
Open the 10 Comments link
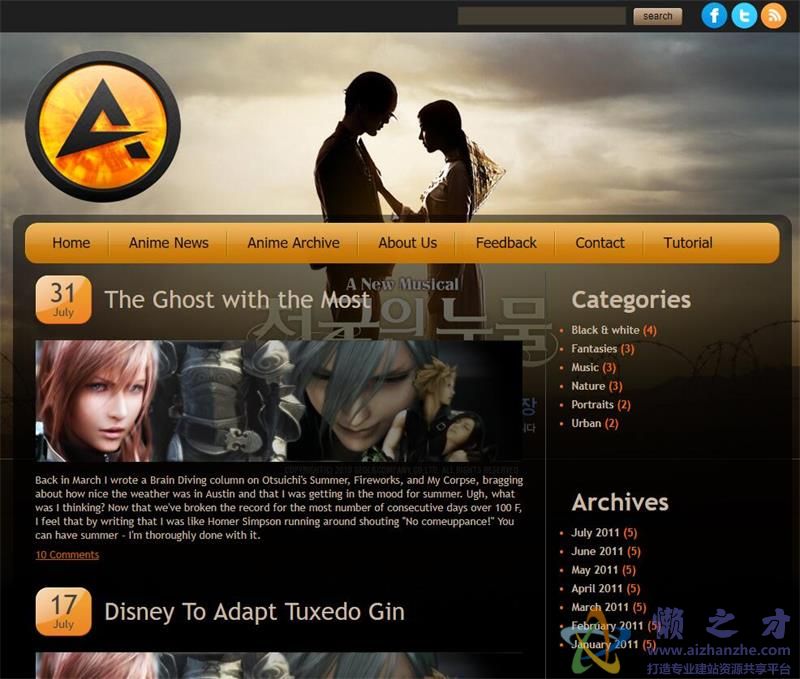click(67, 555)
